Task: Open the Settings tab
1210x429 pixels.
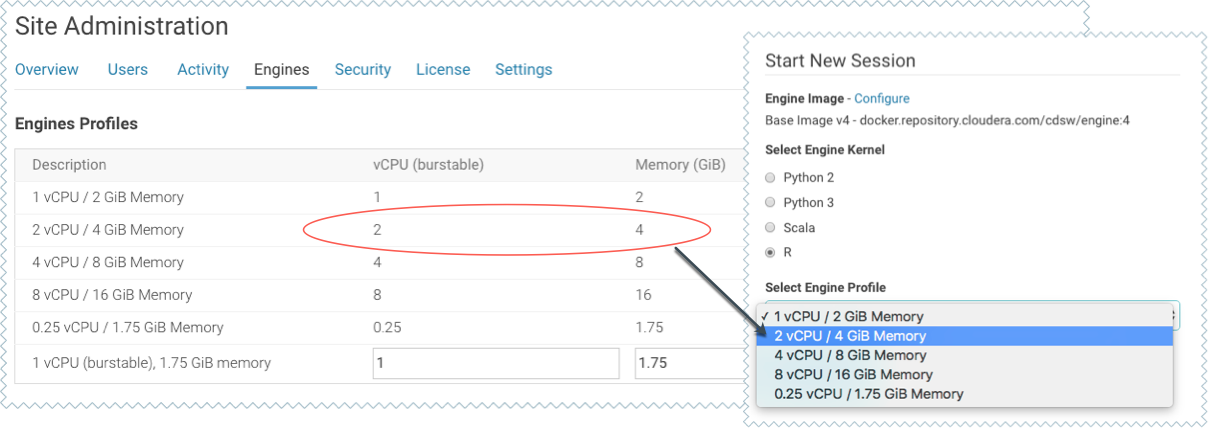Action: coord(523,69)
